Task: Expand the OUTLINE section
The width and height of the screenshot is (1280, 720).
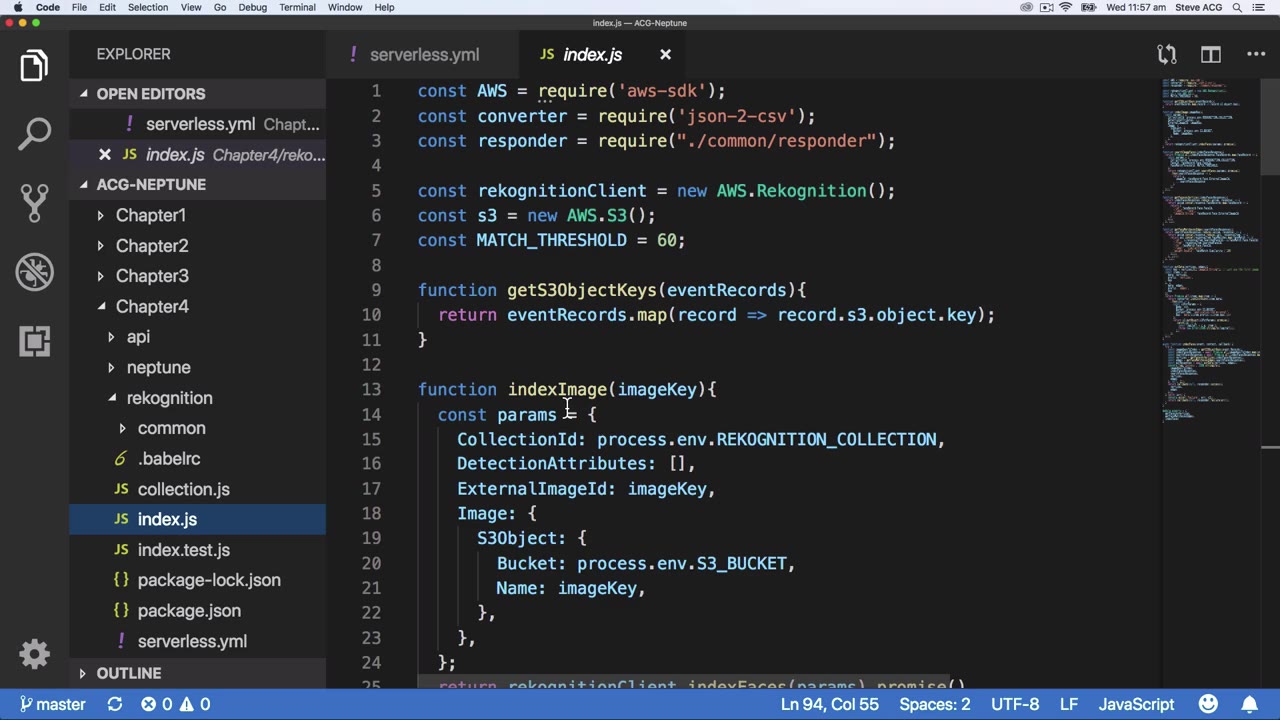Action: point(128,673)
